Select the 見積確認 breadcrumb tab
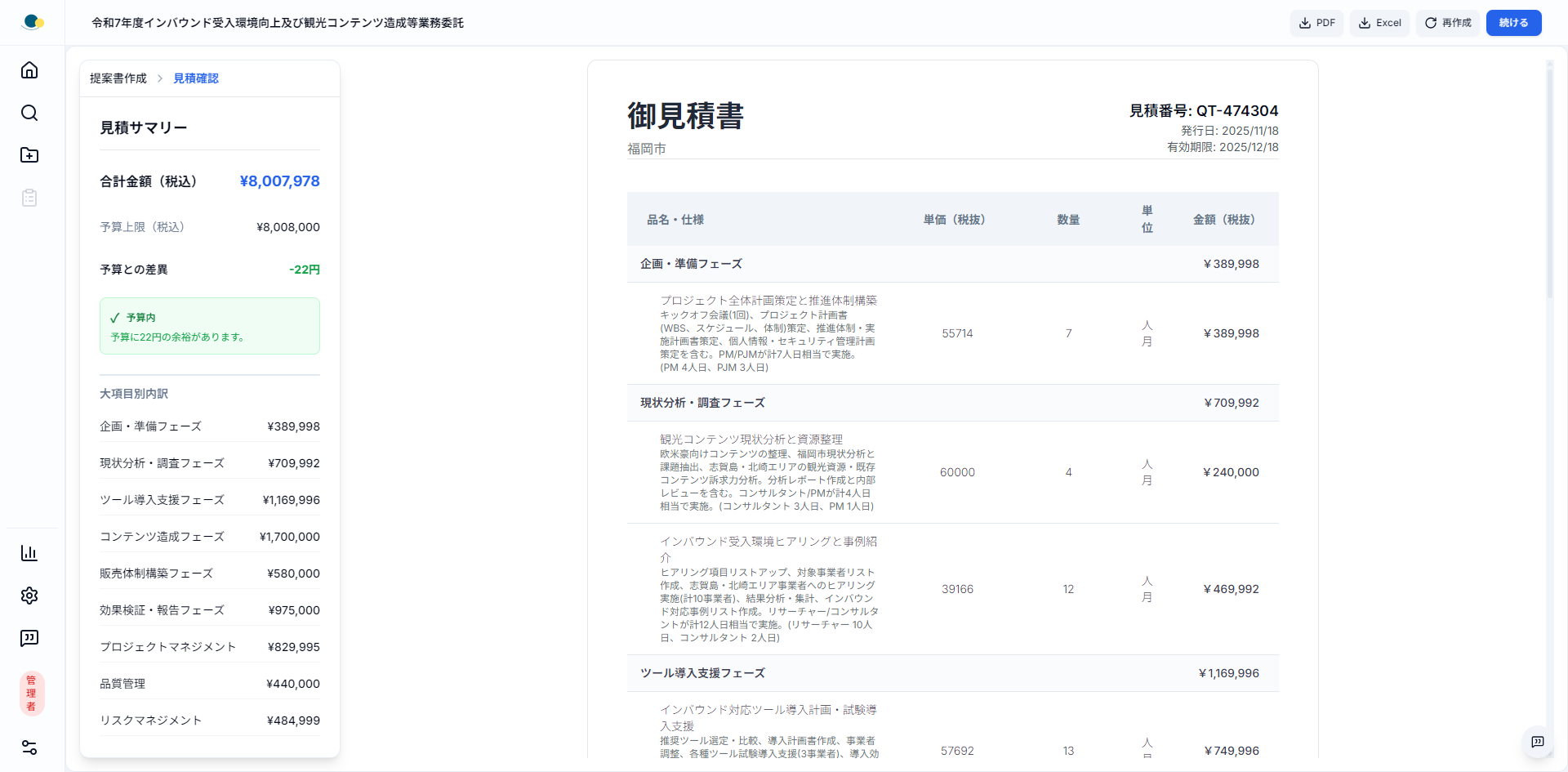 coord(195,78)
